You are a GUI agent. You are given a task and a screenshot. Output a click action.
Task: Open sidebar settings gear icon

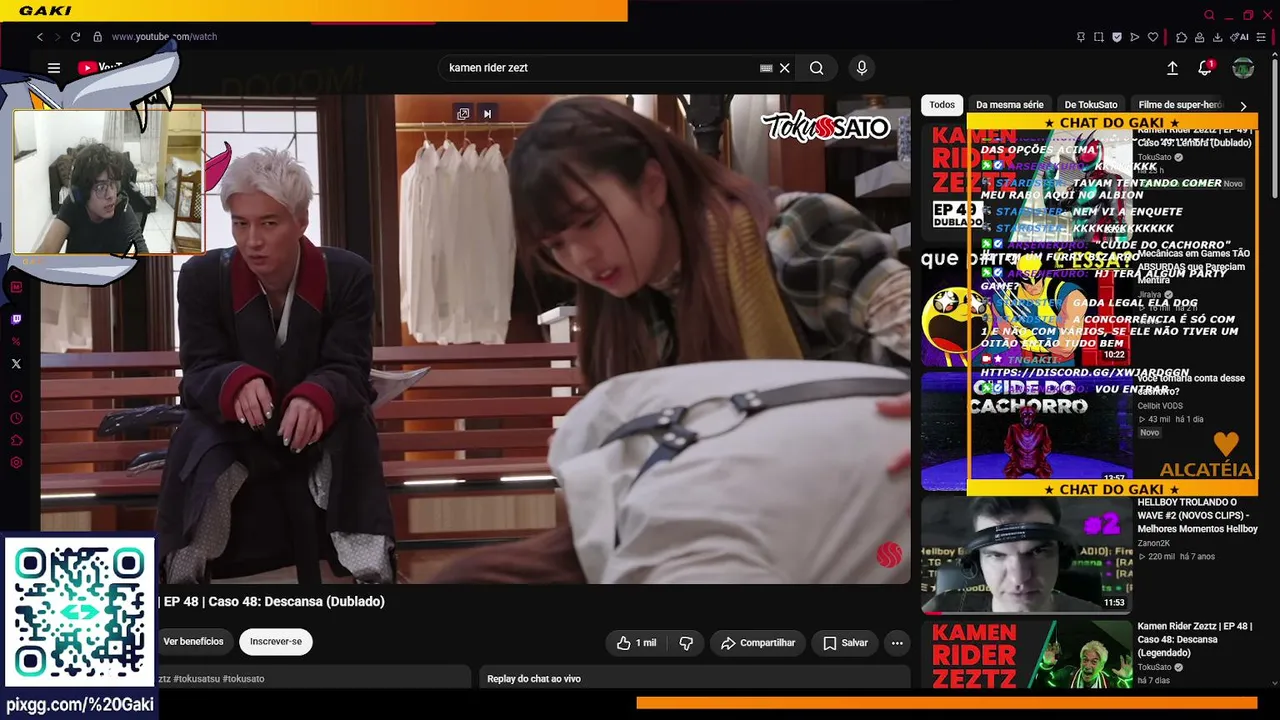16,463
